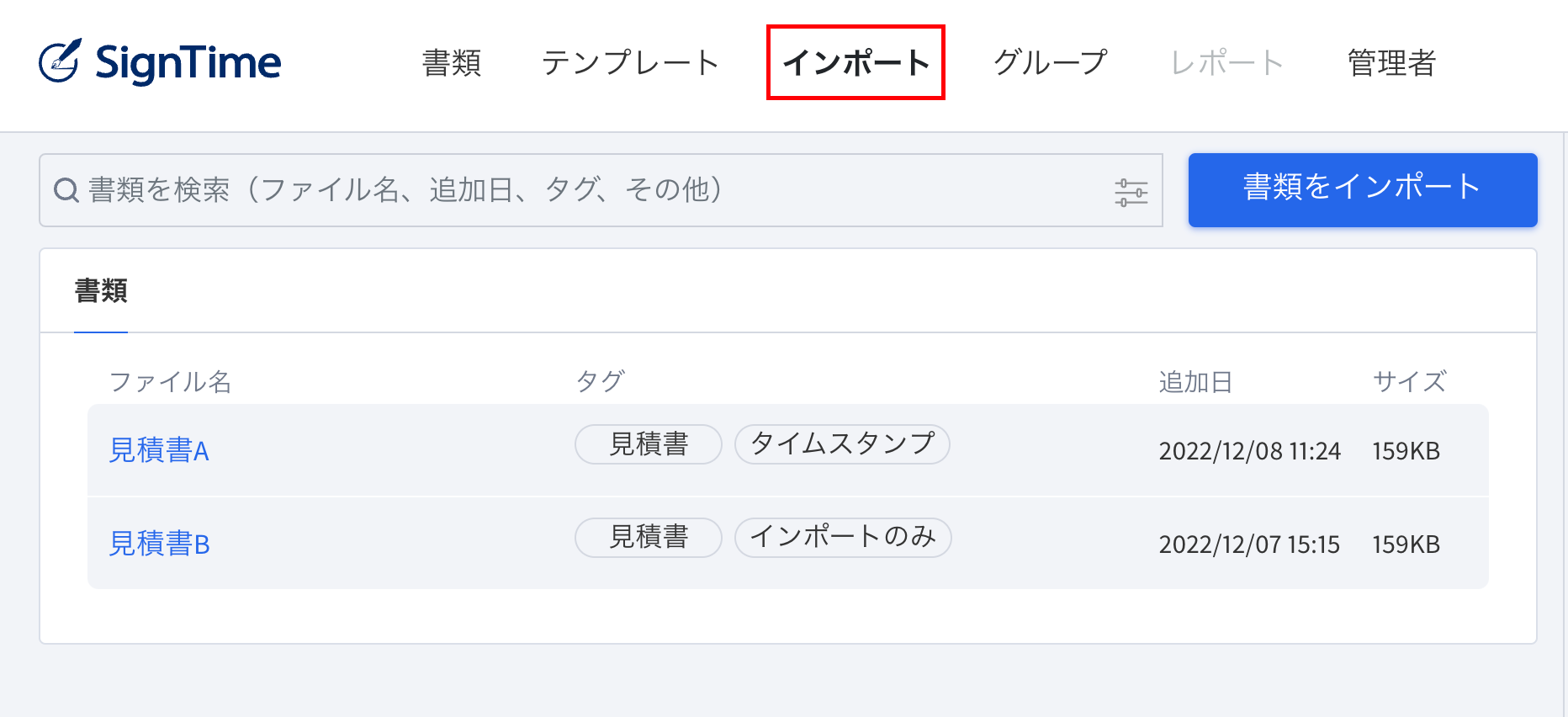Viewport: 1568px width, 717px height.
Task: Click the インポートのみ tag
Action: (843, 537)
